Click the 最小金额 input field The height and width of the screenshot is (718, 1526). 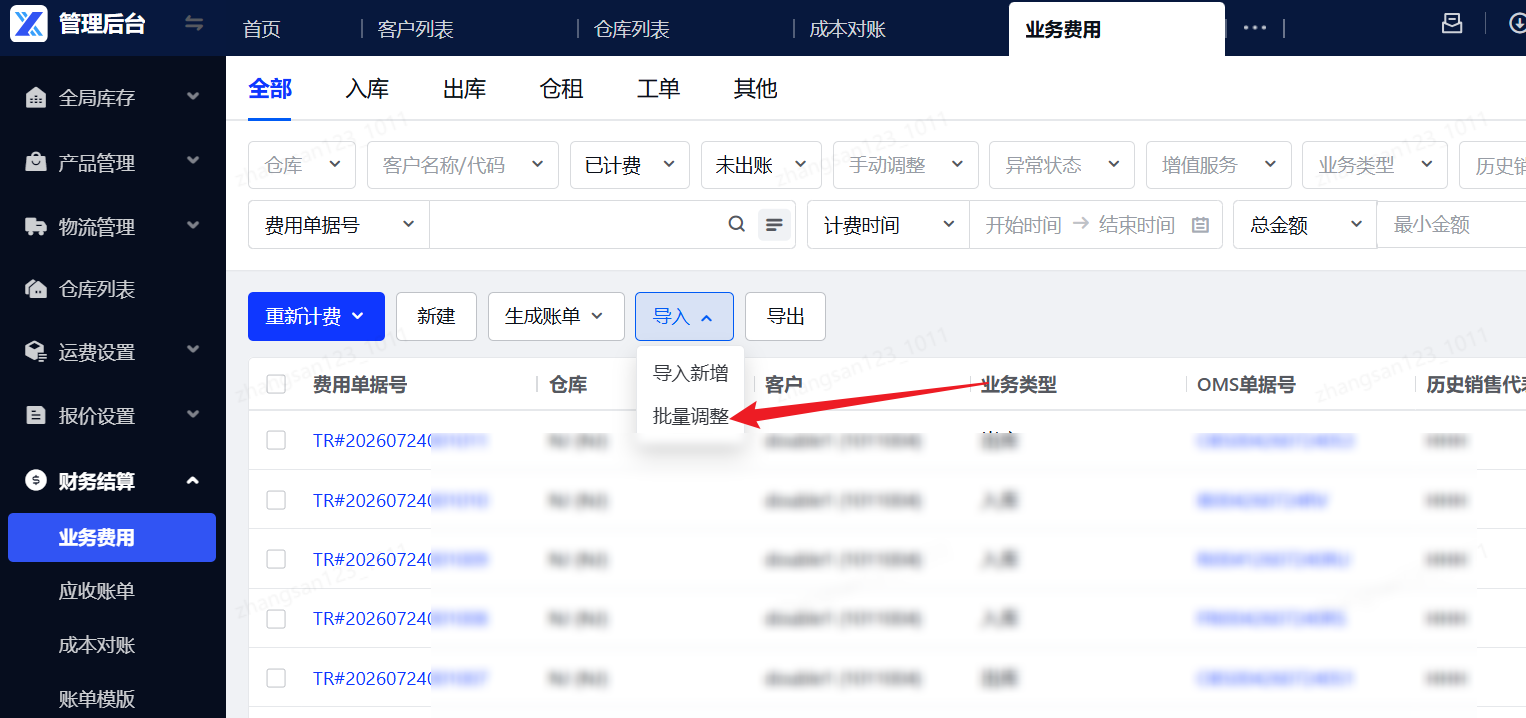[x=1452, y=225]
